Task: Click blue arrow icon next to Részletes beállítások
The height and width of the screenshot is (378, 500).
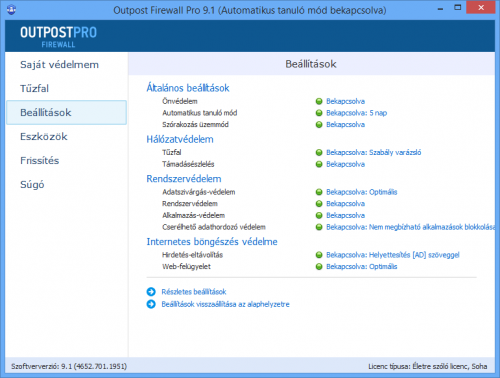Action: (151, 292)
